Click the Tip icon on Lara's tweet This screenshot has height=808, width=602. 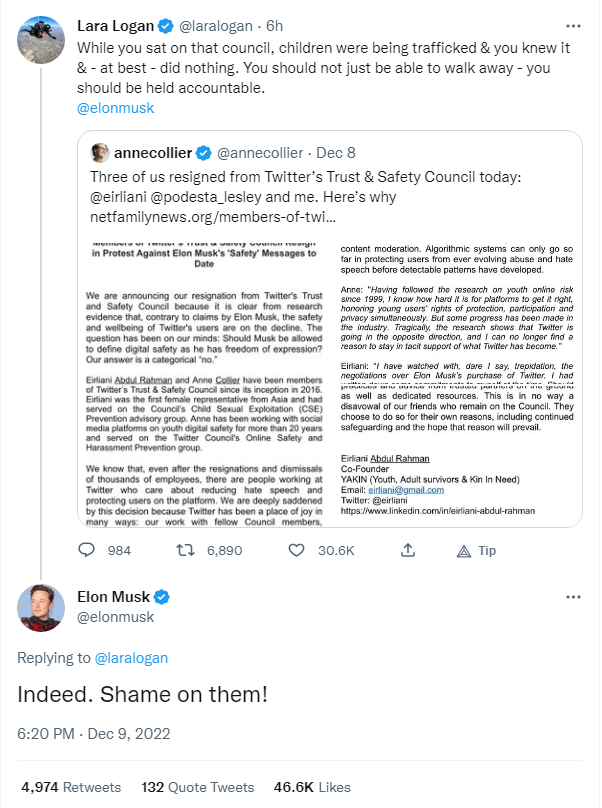coord(464,550)
